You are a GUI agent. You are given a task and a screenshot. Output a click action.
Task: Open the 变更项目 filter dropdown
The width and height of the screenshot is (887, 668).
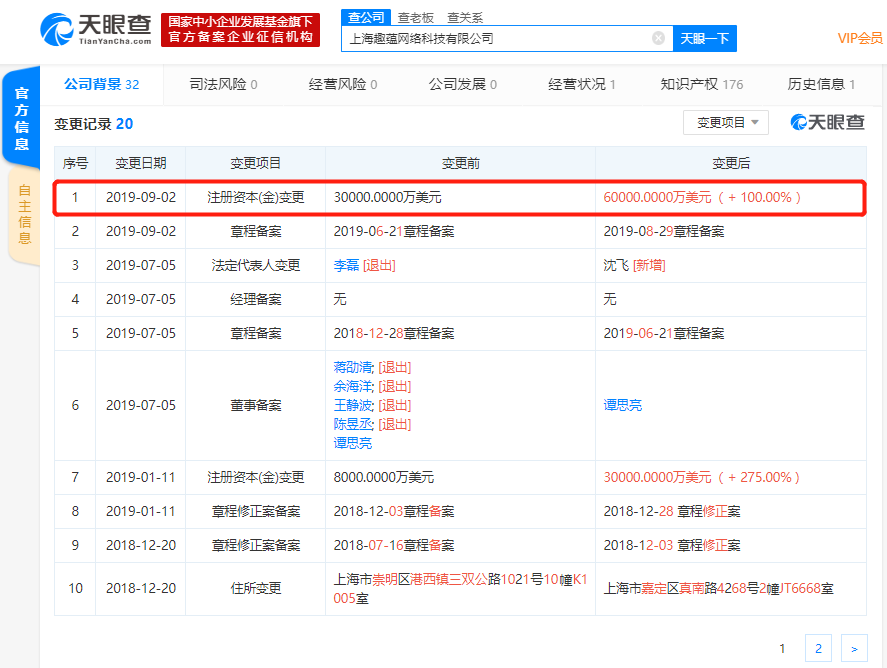click(725, 122)
